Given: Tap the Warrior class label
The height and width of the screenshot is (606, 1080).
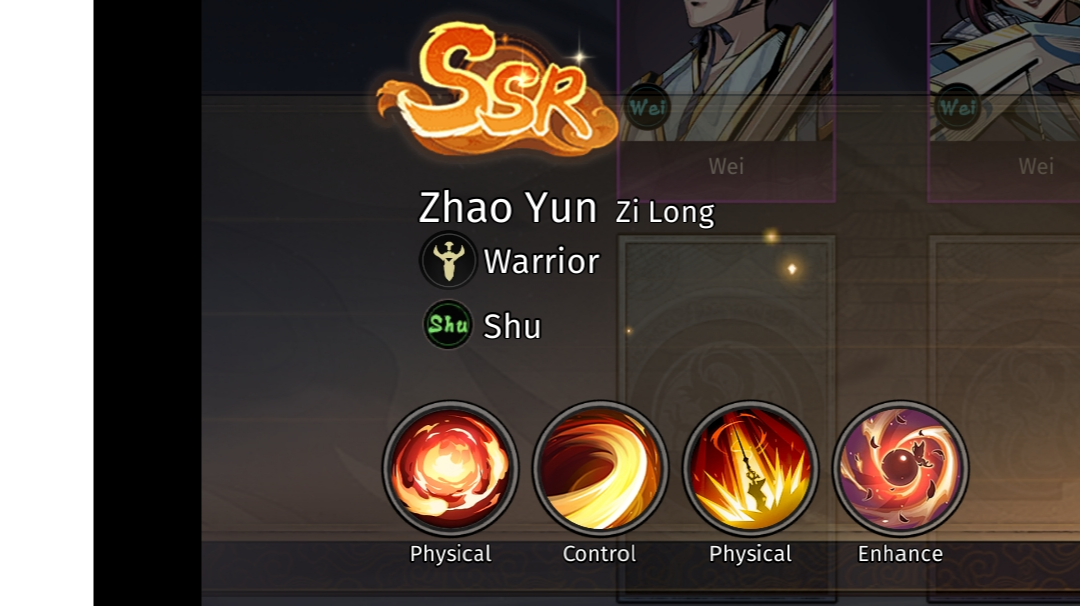Looking at the screenshot, I should point(541,262).
